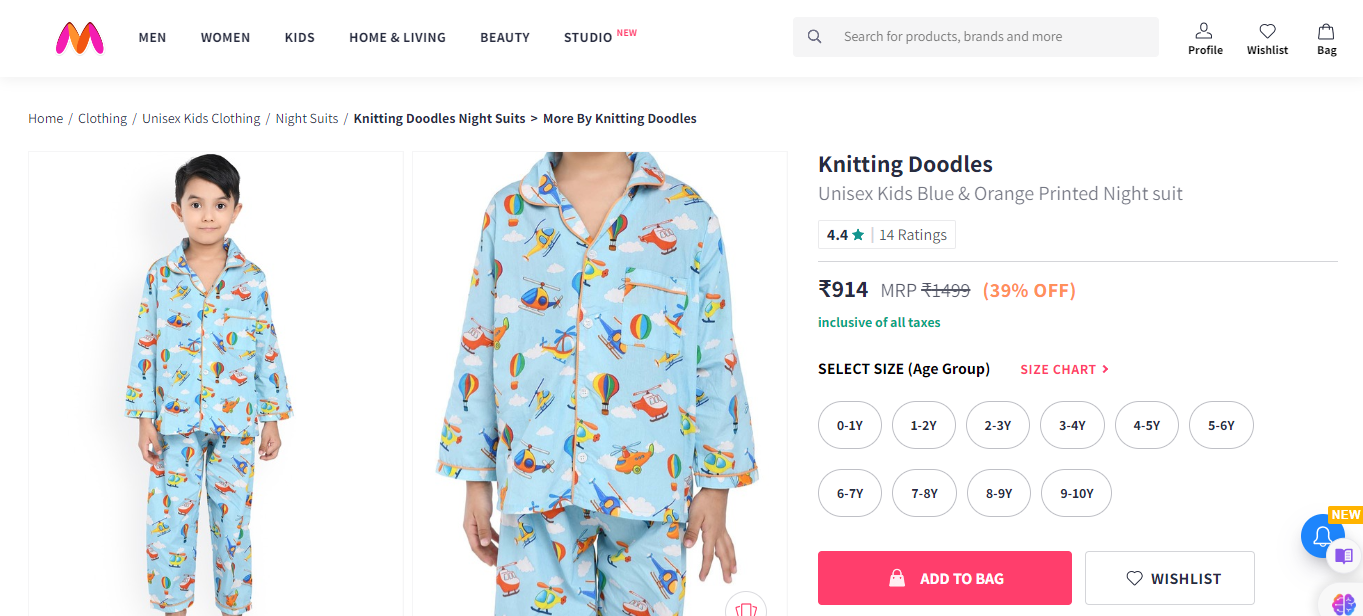Screen dimensions: 1363x616
Task: Click the search magnifier icon
Action: tap(815, 37)
